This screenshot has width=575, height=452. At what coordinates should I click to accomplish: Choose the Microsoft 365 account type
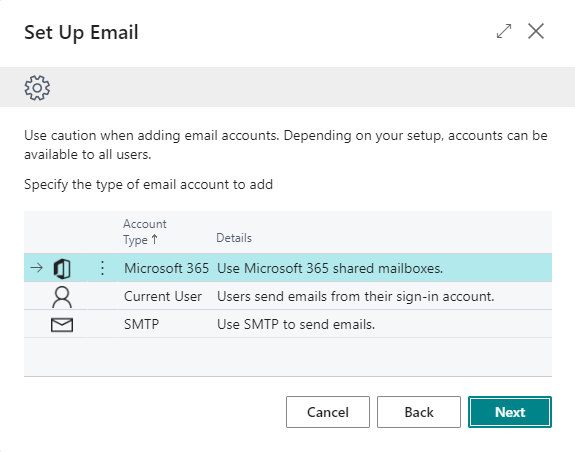166,268
